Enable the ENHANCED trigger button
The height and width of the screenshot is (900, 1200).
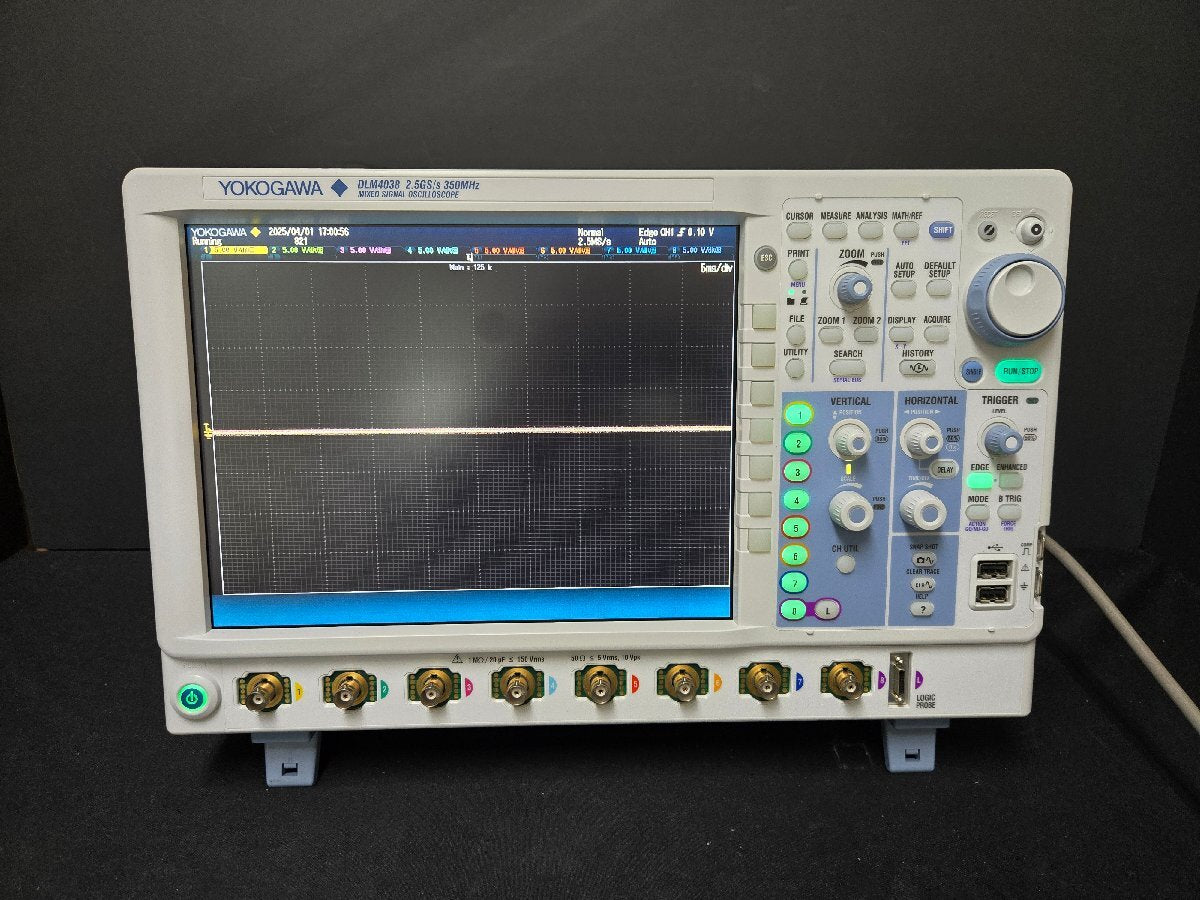1011,481
